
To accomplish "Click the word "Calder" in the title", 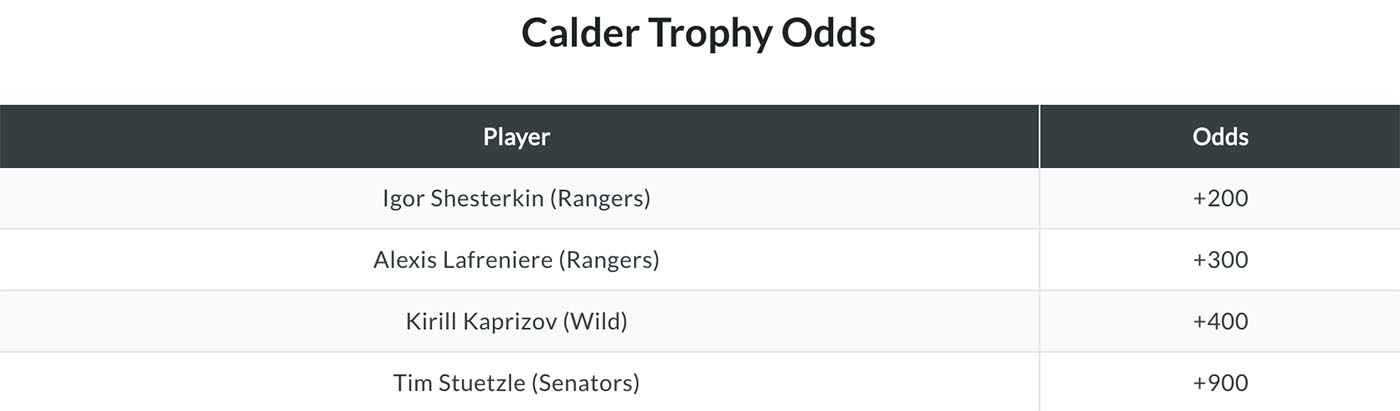I will click(x=579, y=34).
